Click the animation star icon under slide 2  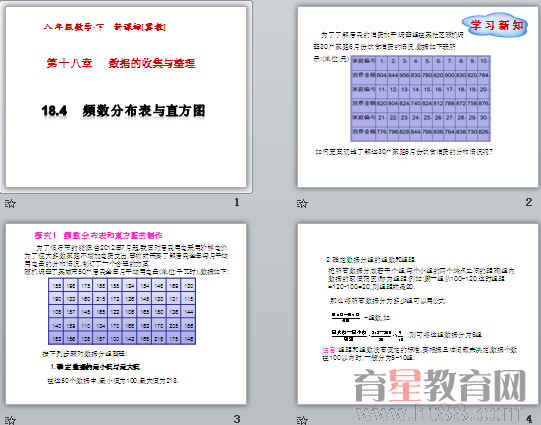(x=302, y=204)
